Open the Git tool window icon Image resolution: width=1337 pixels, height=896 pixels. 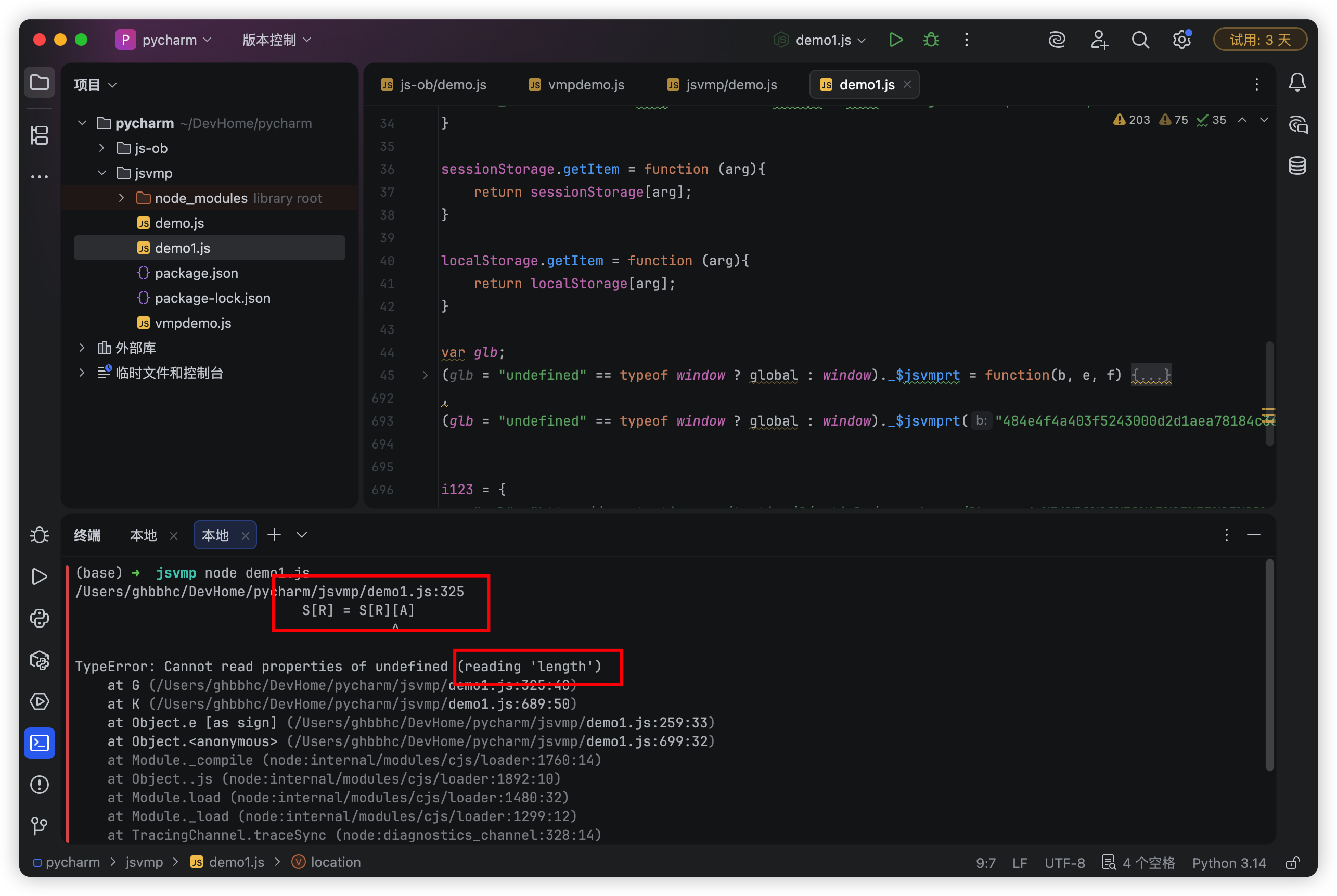(40, 826)
